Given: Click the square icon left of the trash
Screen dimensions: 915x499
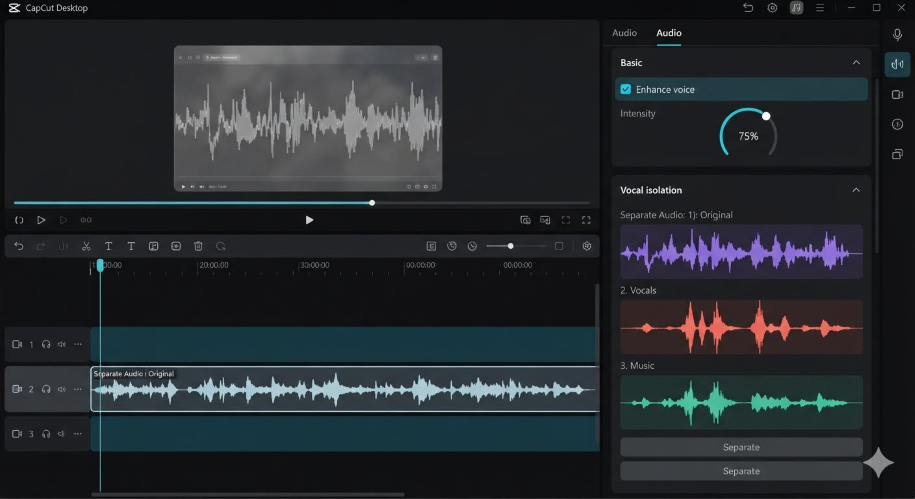Looking at the screenshot, I should click(176, 246).
